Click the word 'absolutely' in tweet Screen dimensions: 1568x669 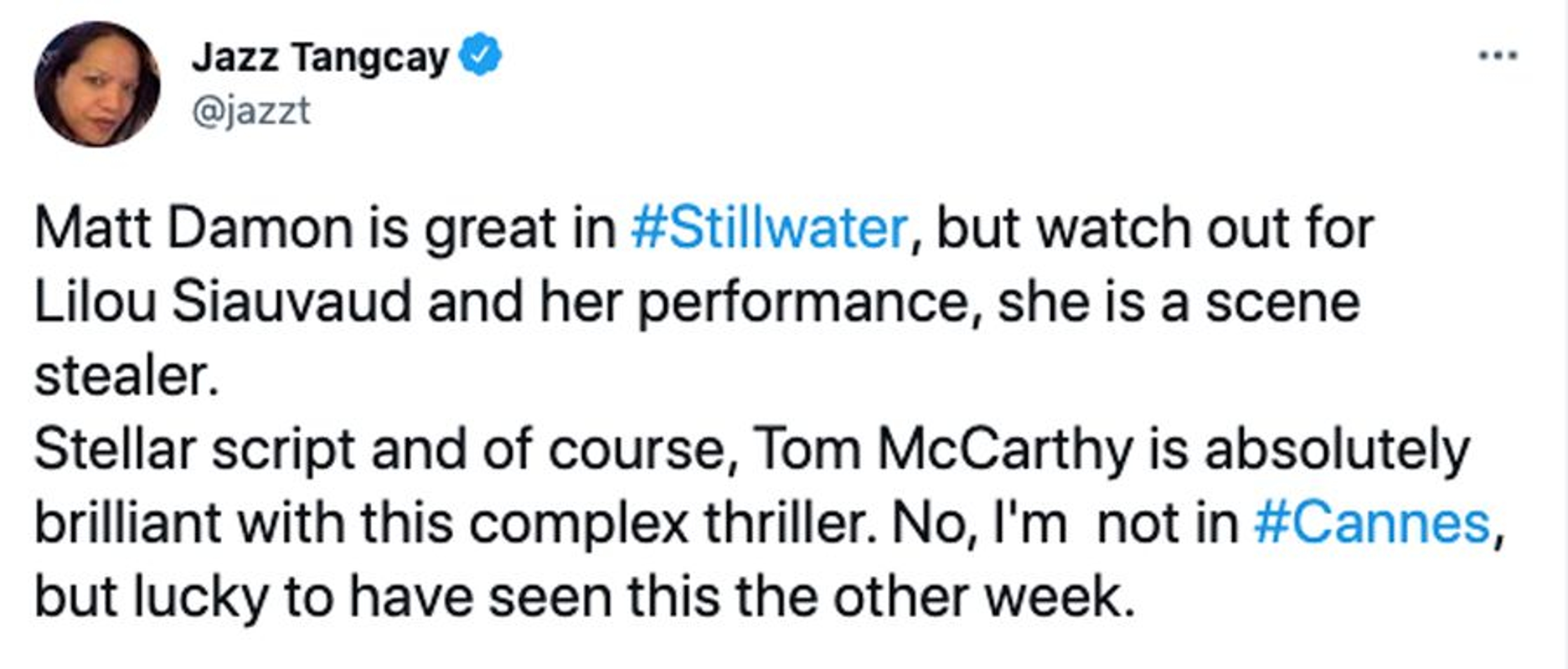point(1337,450)
